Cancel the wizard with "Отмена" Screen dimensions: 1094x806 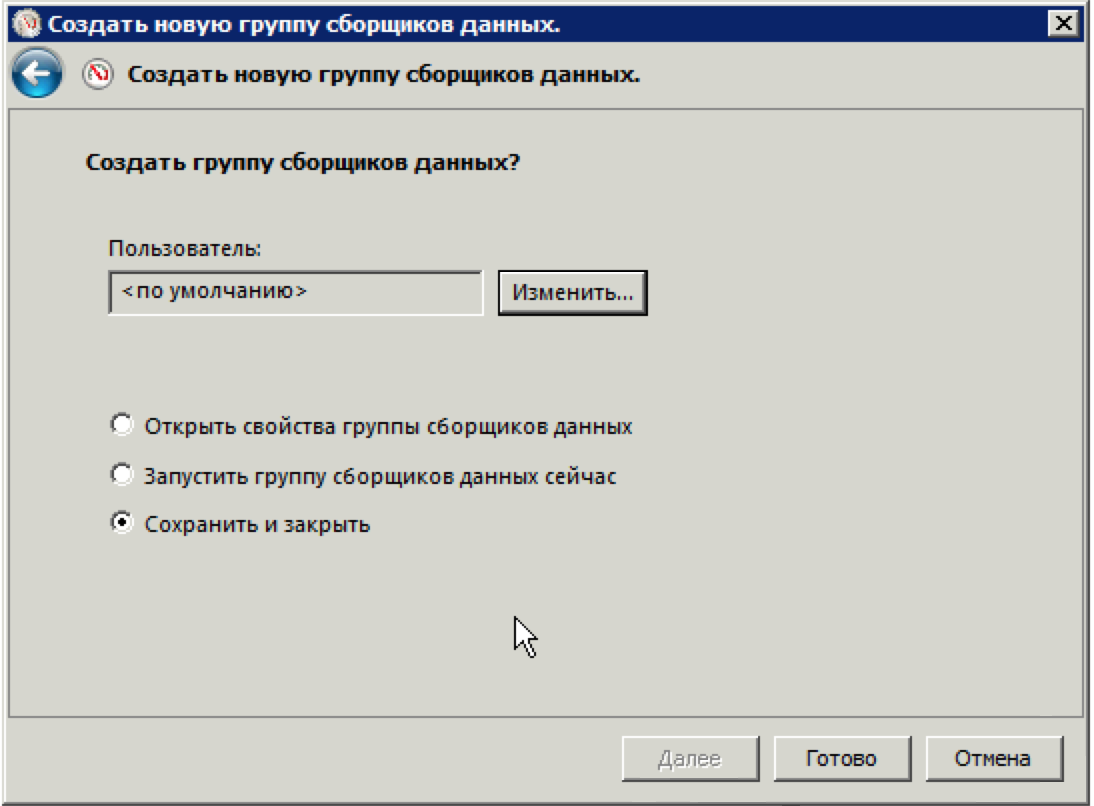[x=993, y=759]
